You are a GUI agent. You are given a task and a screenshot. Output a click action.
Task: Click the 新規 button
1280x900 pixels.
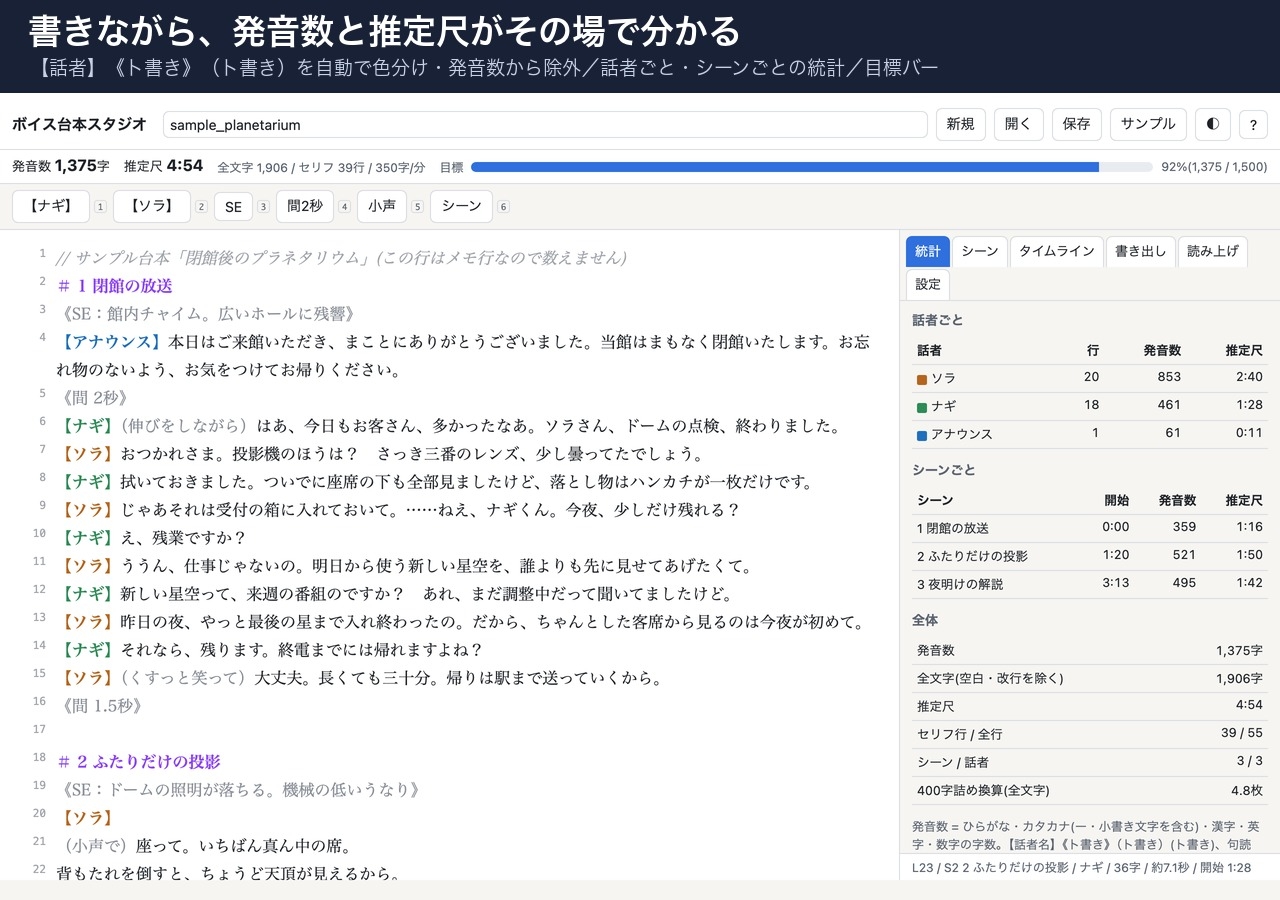click(x=961, y=124)
